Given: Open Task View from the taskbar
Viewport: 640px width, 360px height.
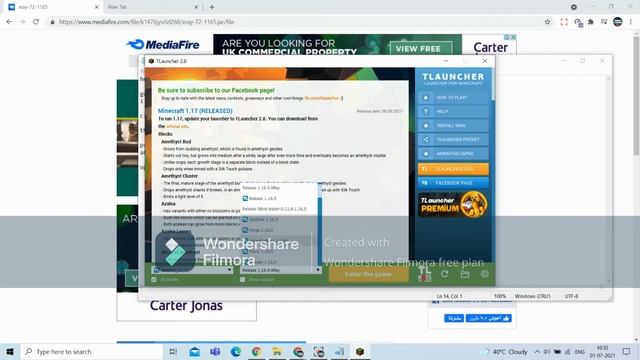Looking at the screenshot, I should [x=173, y=351].
